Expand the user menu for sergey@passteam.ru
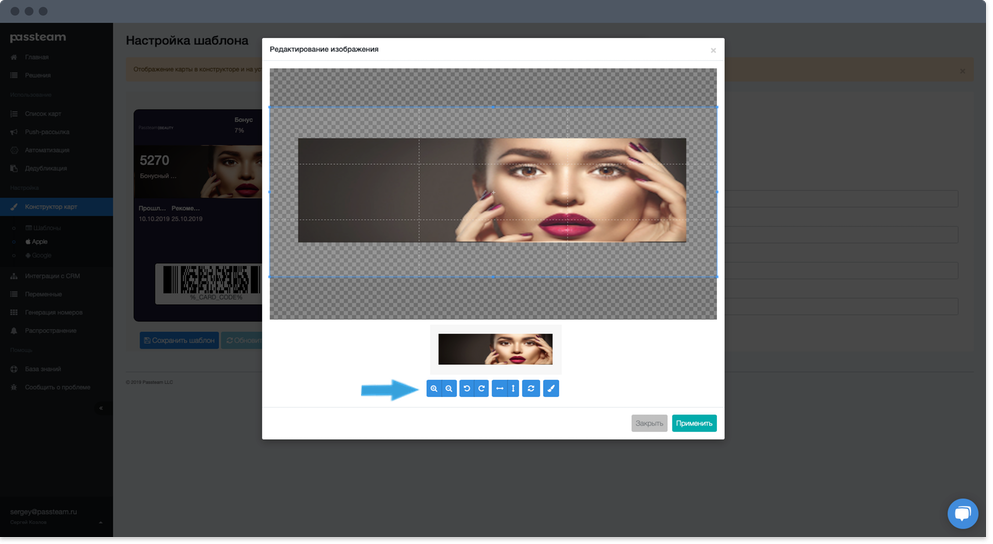Image resolution: width=993 pixels, height=544 pixels. pos(101,523)
